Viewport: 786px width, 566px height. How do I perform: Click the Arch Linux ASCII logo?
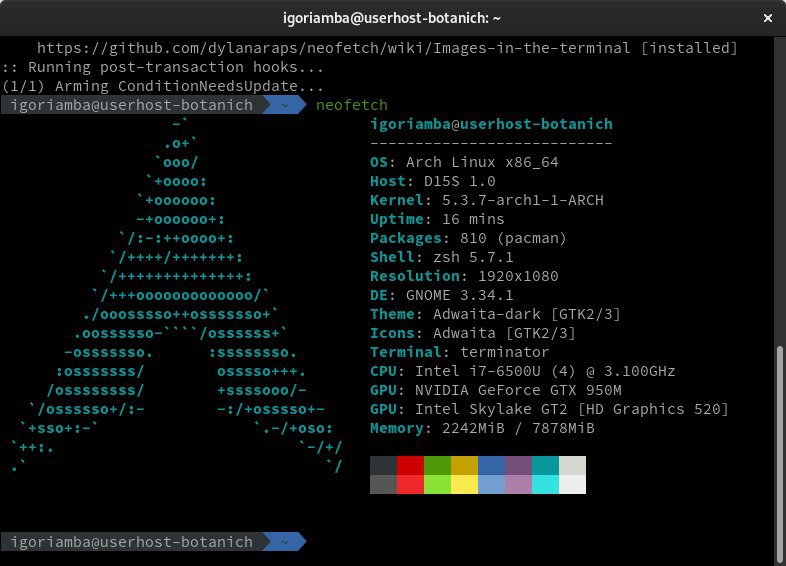(x=176, y=295)
